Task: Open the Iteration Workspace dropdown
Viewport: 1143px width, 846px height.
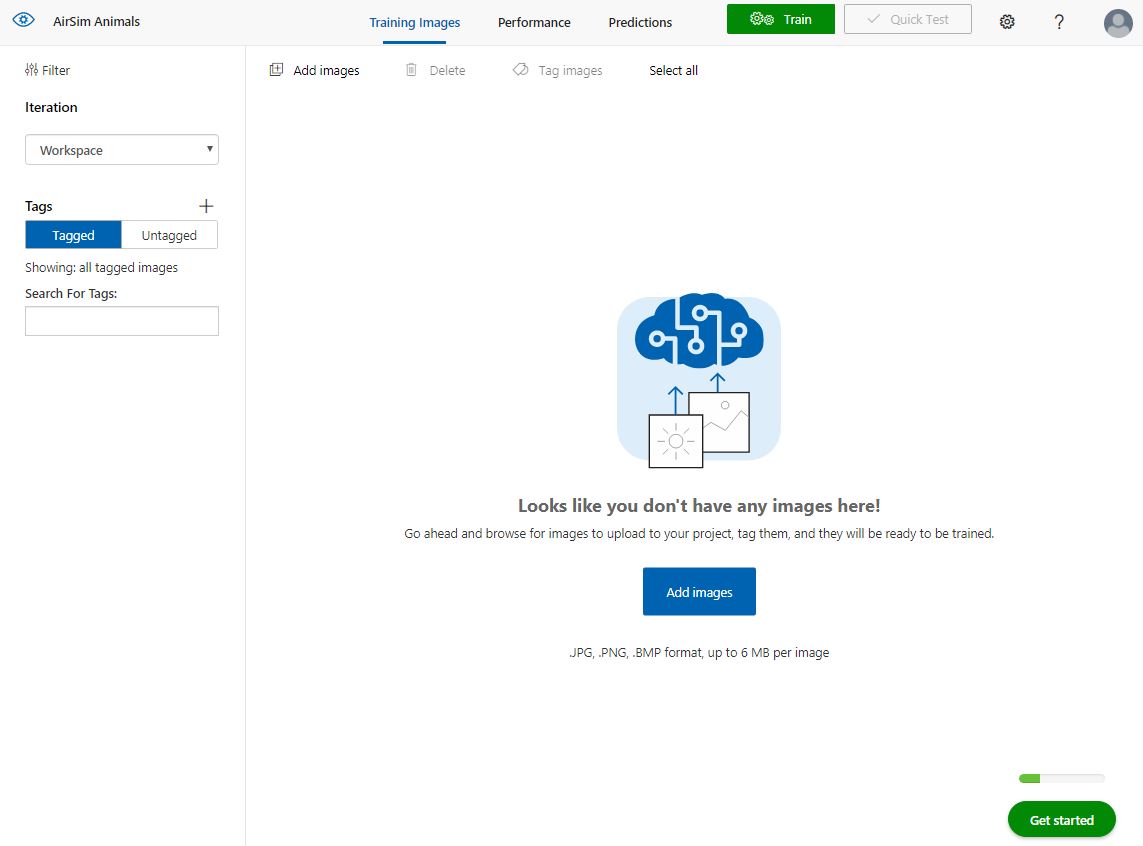Action: tap(122, 150)
